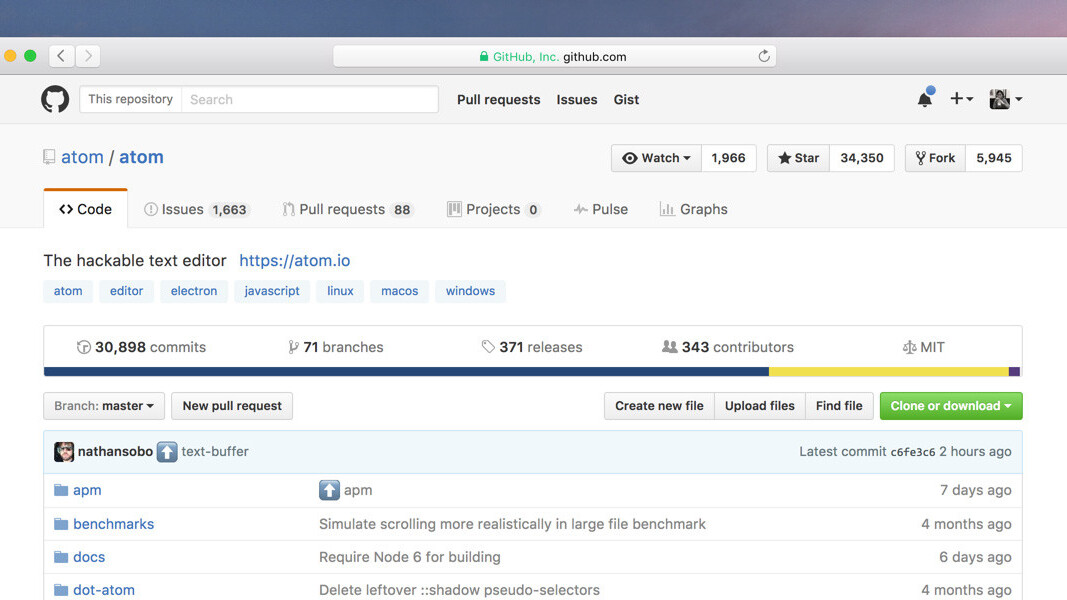Open the Clone or download menu
The height and width of the screenshot is (600, 1067).
[x=950, y=406]
